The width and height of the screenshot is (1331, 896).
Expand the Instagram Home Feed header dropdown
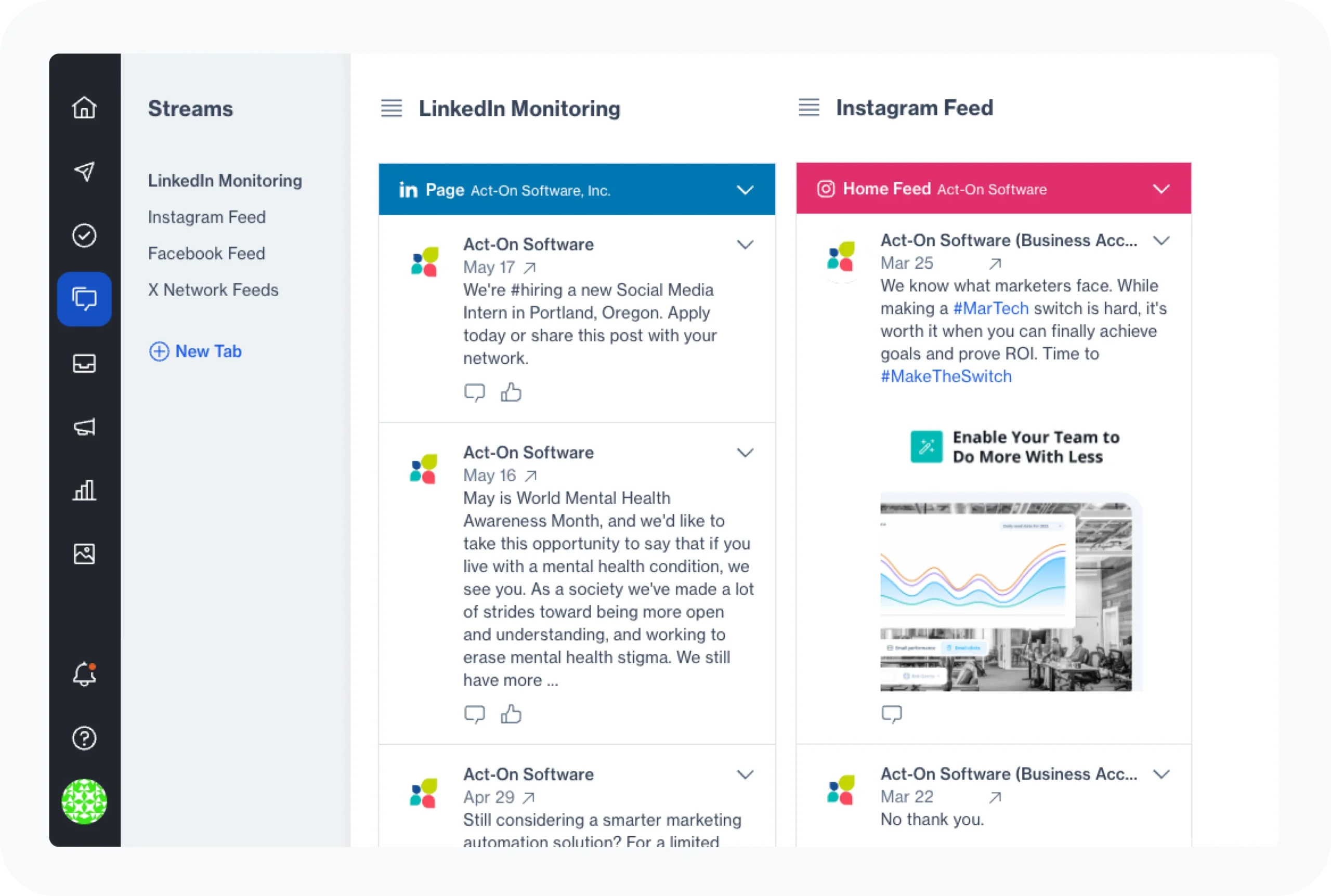[1160, 189]
